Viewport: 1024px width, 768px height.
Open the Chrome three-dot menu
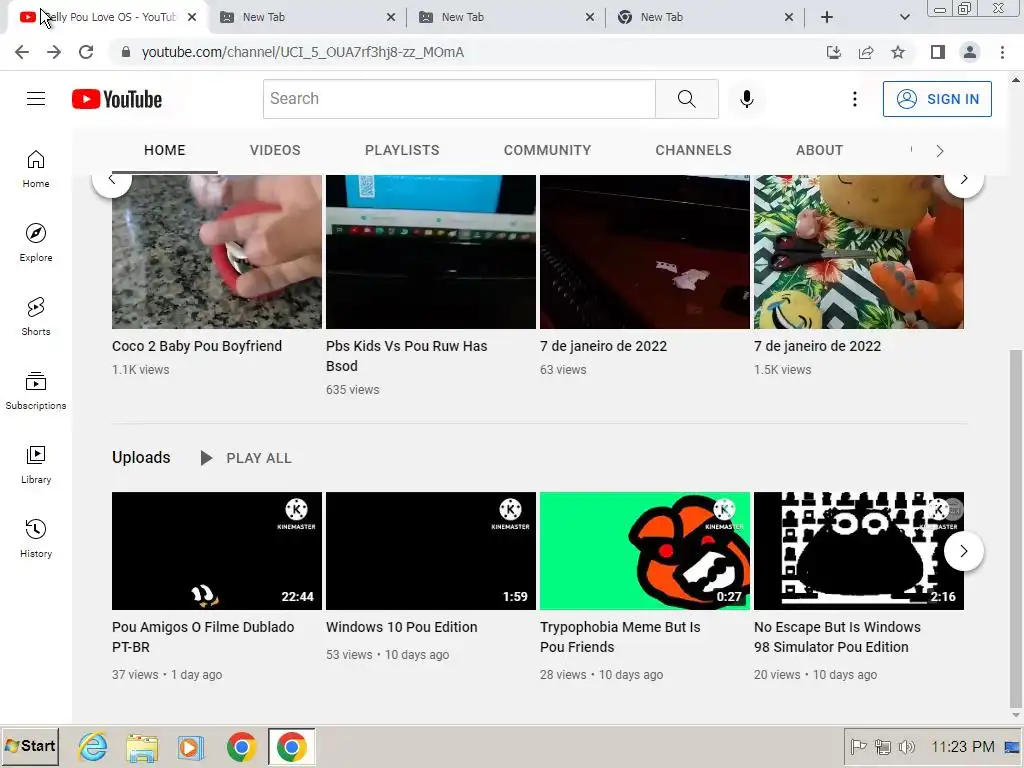click(x=1002, y=52)
